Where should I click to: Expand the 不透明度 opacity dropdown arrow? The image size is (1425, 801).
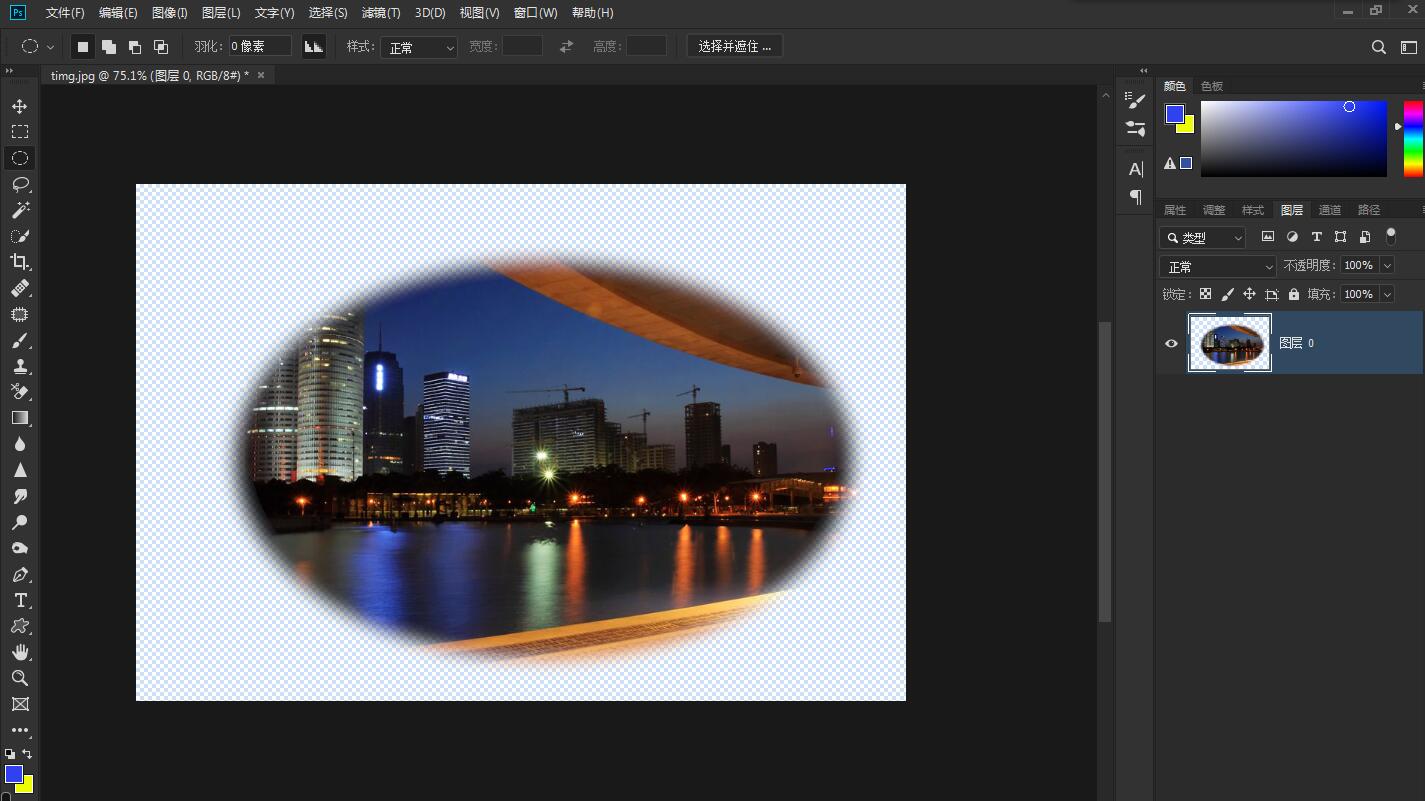pos(1387,265)
